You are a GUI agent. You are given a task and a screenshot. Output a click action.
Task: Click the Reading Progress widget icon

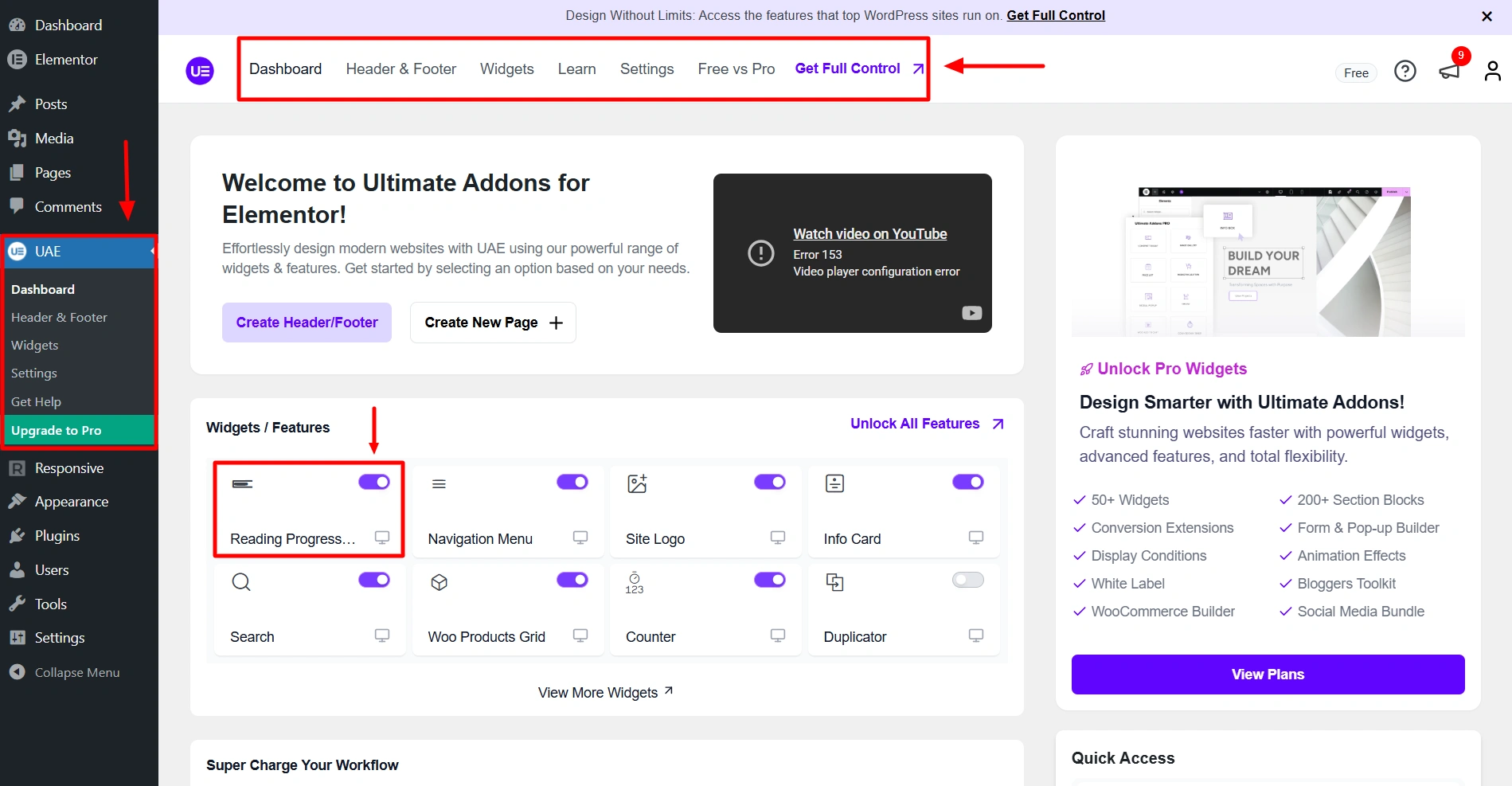242,484
